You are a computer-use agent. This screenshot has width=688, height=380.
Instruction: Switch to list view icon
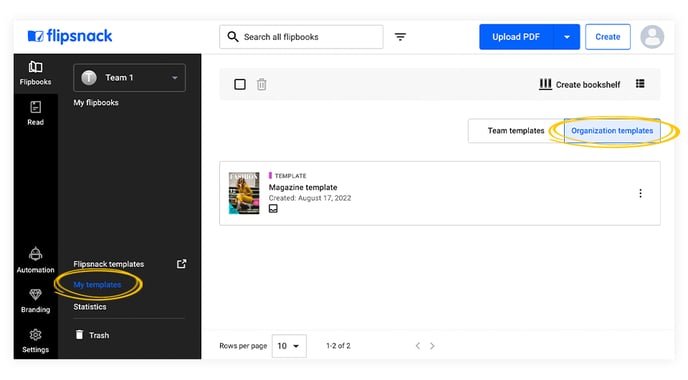point(640,84)
